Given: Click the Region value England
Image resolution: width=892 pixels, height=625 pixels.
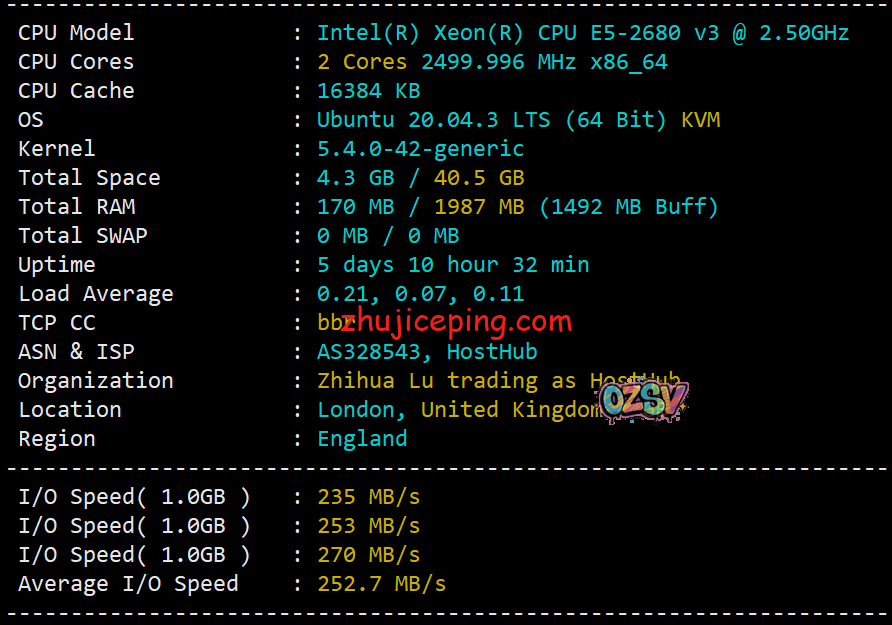Looking at the screenshot, I should coord(362,439).
